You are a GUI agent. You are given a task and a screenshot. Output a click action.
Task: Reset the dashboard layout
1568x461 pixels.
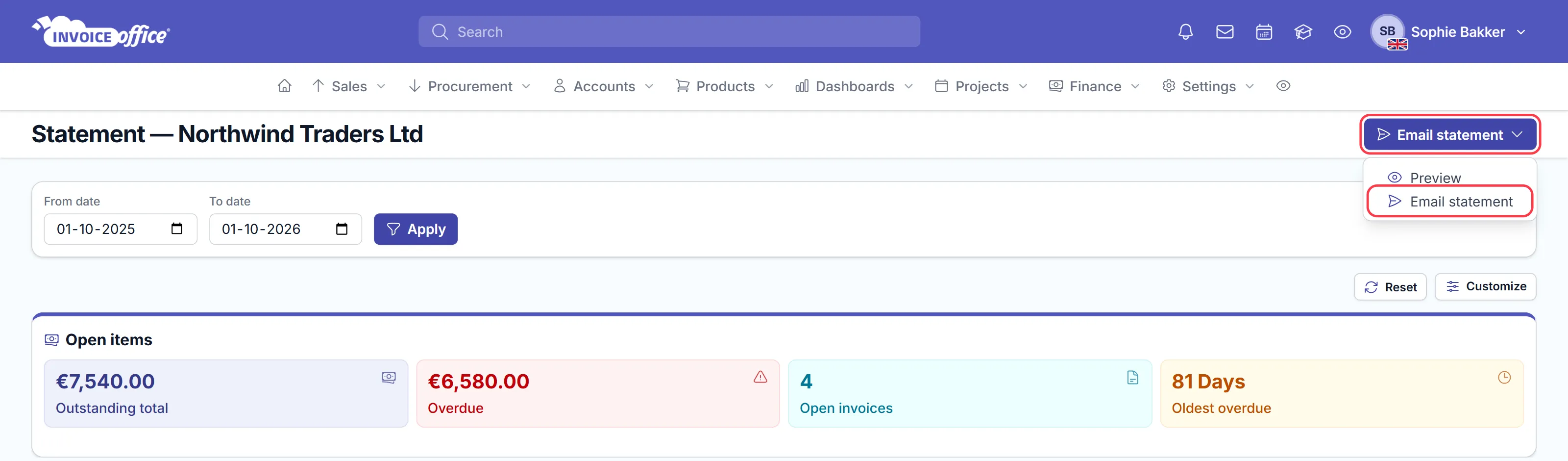(1390, 287)
